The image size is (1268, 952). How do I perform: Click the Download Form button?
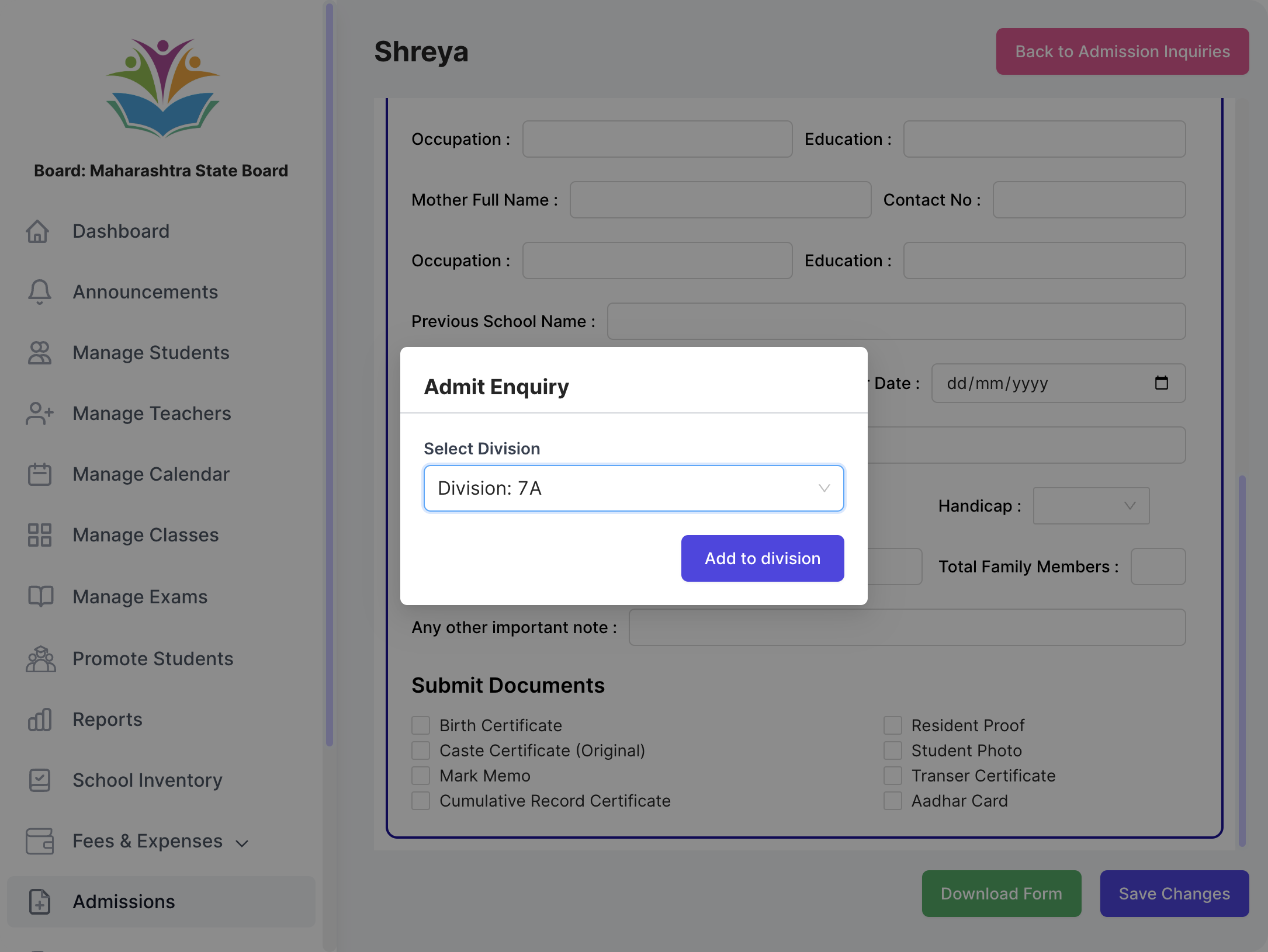[1002, 894]
